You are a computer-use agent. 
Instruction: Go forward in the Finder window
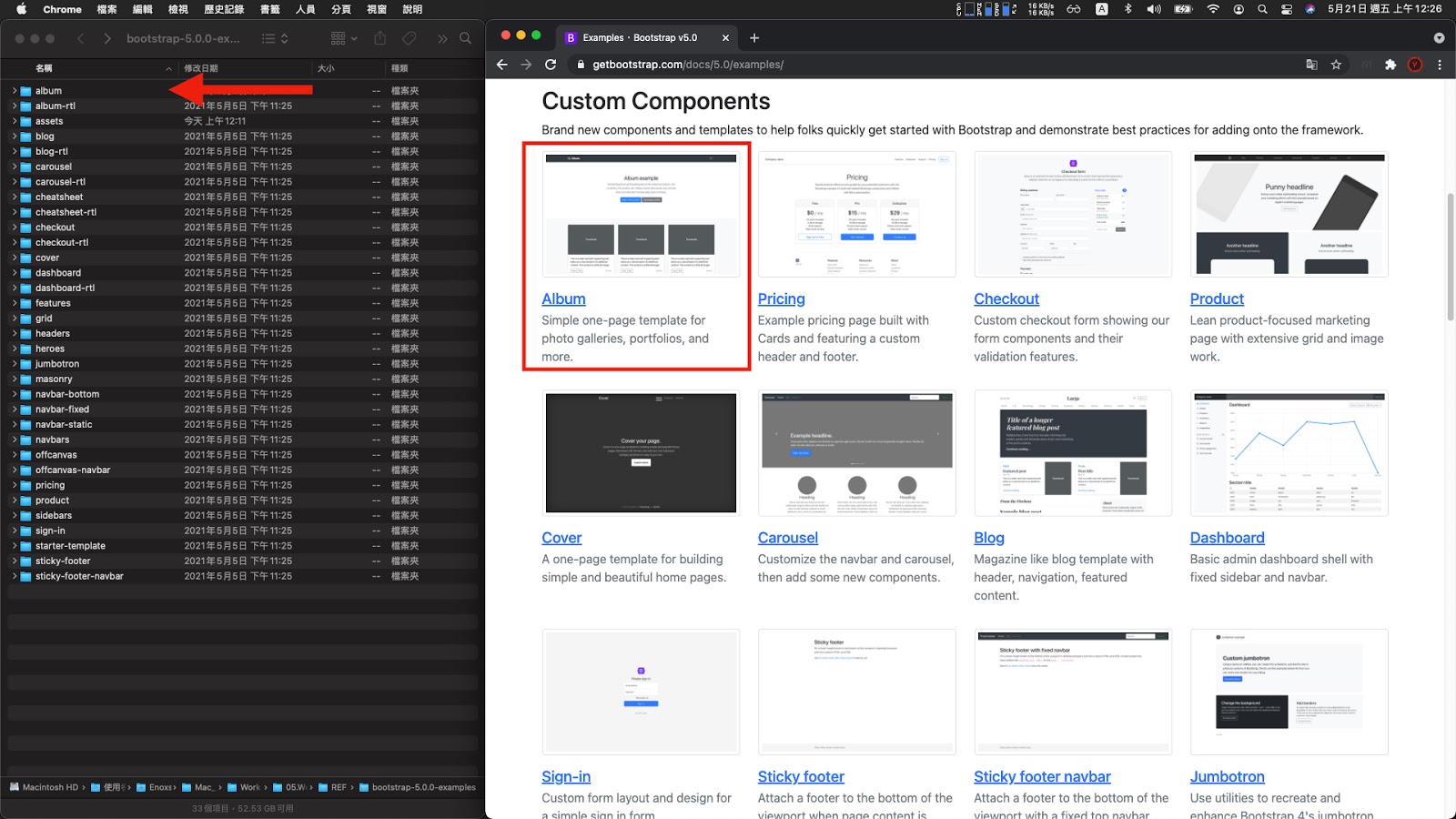click(x=107, y=38)
